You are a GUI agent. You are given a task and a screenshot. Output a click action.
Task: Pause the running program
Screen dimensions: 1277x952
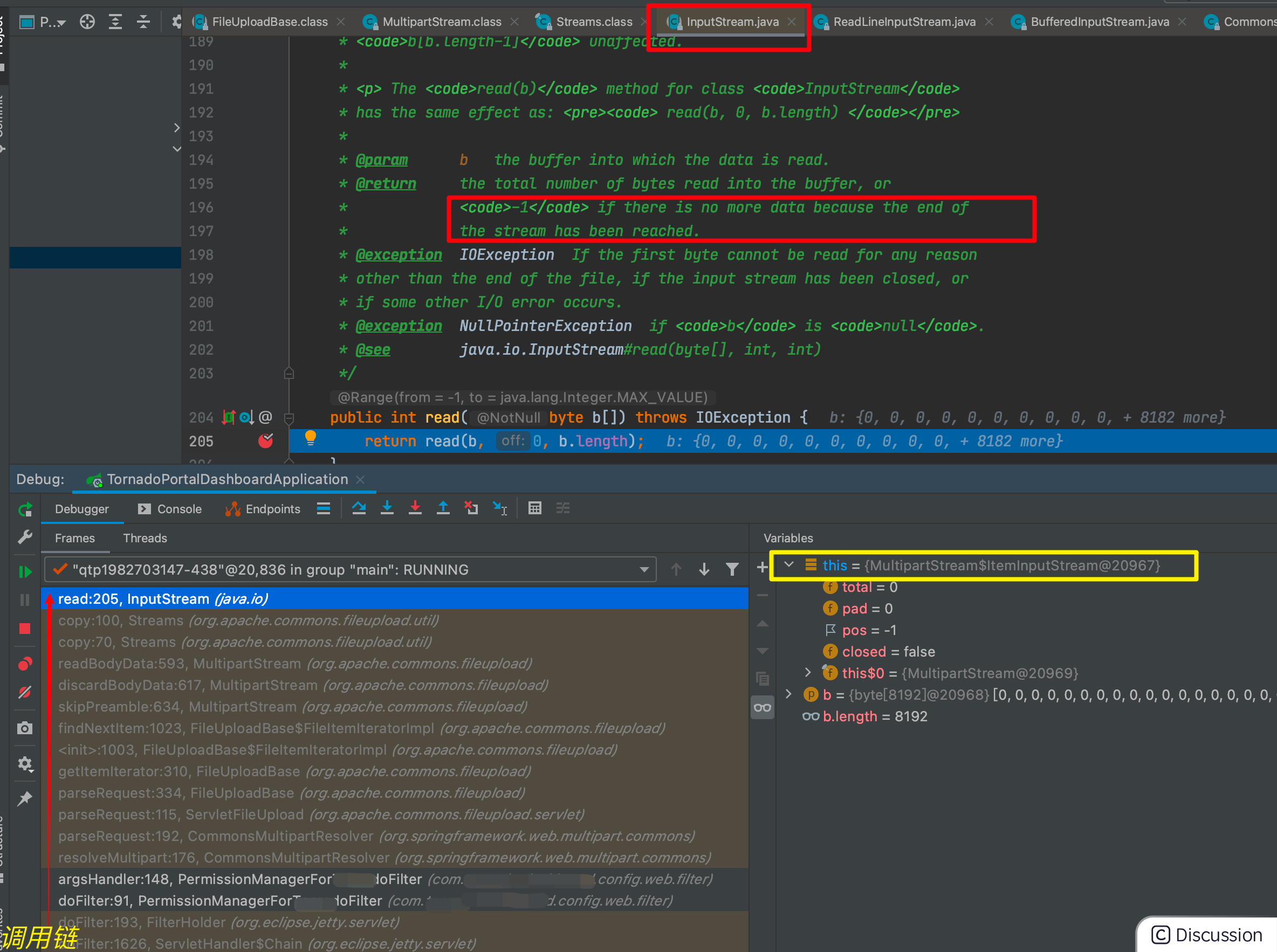(25, 600)
